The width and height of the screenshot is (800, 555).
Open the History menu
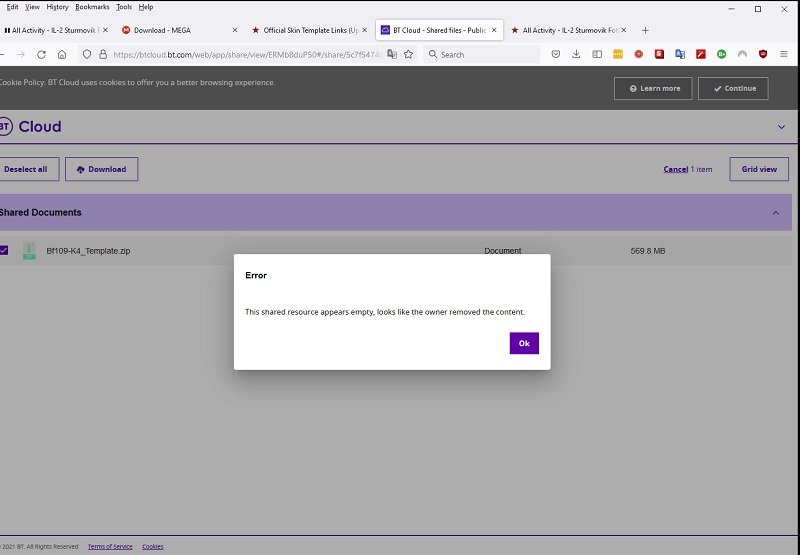click(x=57, y=7)
